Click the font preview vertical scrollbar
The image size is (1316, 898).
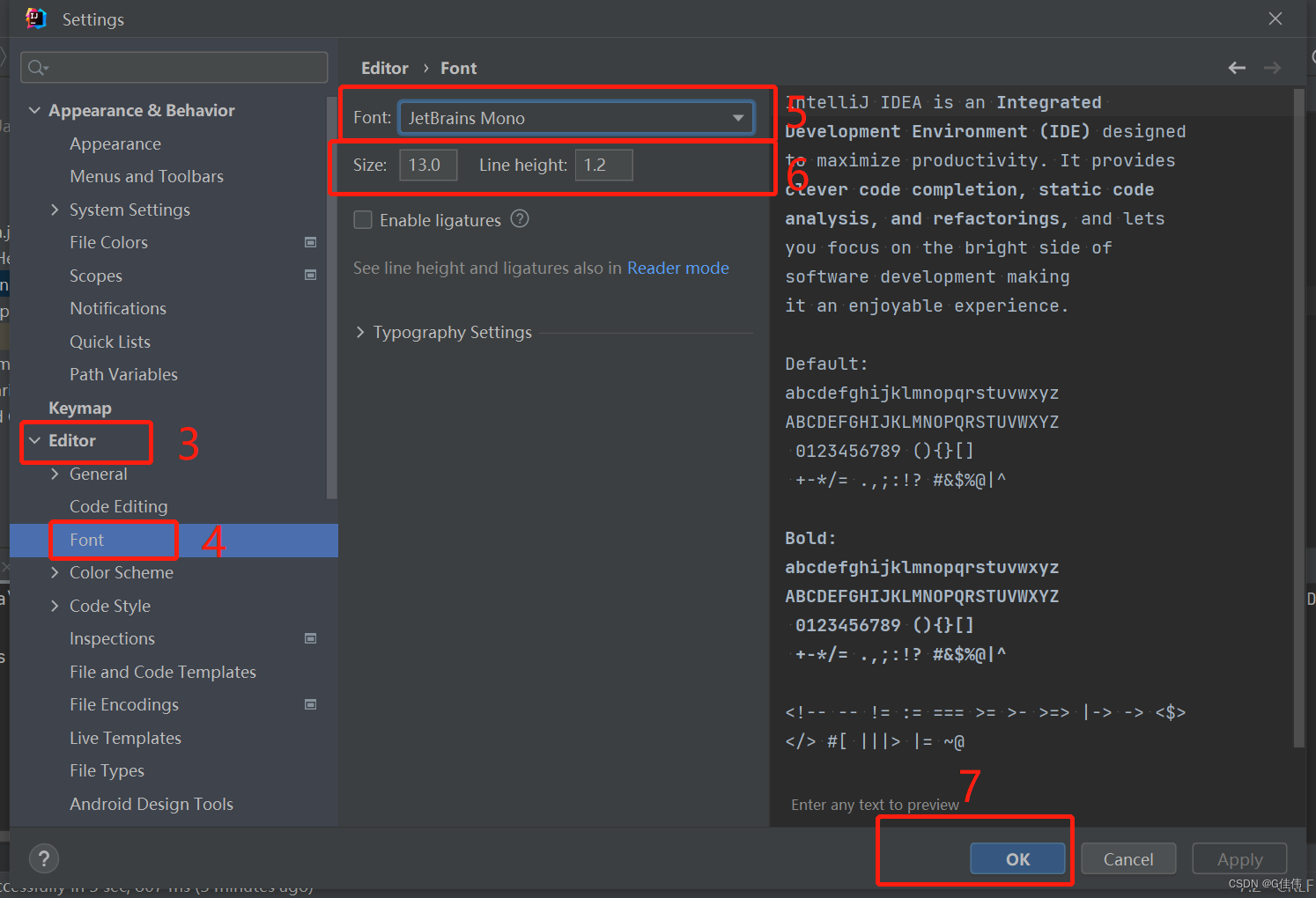click(x=1298, y=418)
